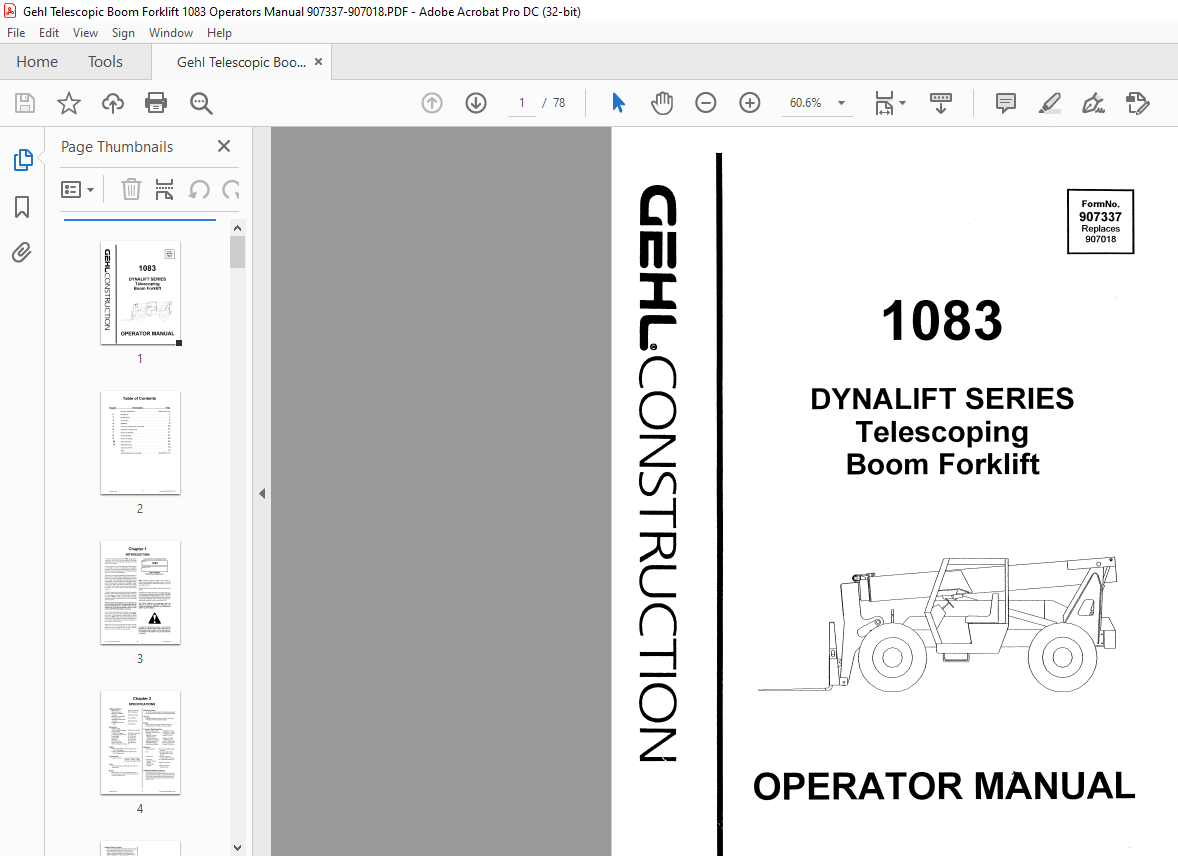Click the '1083' model number heading
Viewport: 1178px width, 856px height.
pyautogui.click(x=942, y=321)
